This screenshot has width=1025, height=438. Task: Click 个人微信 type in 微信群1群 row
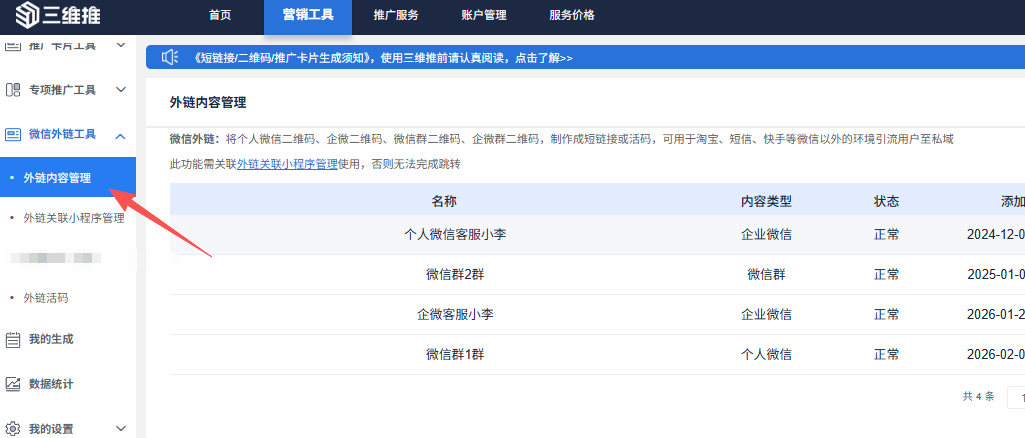pos(766,354)
